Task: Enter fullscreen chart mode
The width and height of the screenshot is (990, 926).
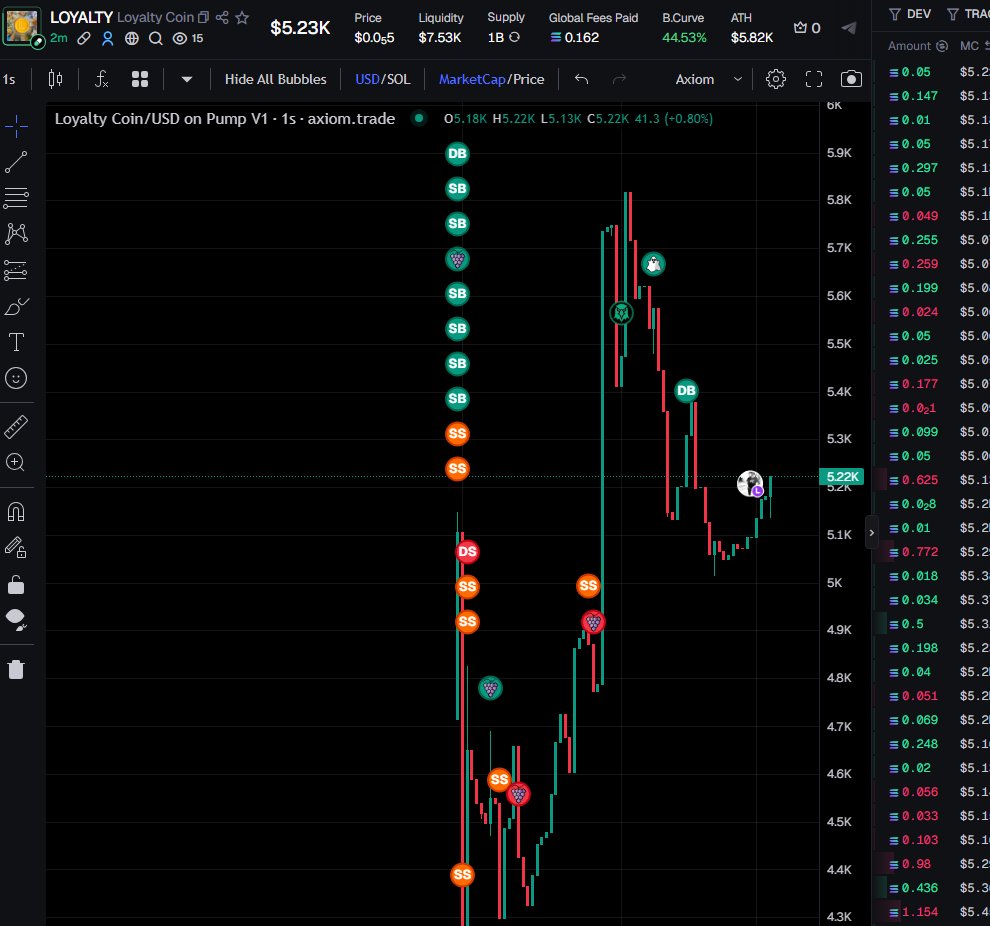Action: click(x=814, y=79)
